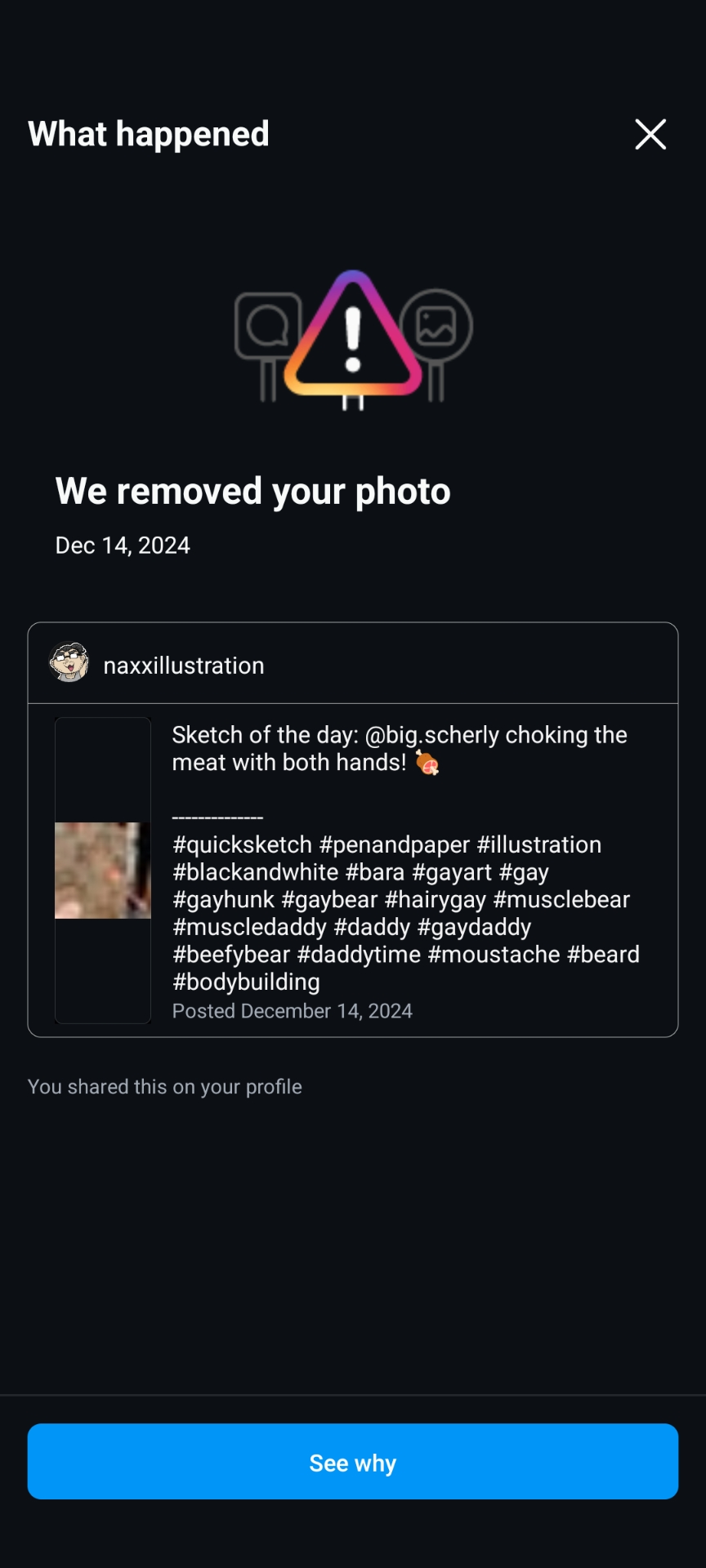Image resolution: width=706 pixels, height=1568 pixels.
Task: Open the naxxillustration profile avatar
Action: pyautogui.click(x=69, y=662)
